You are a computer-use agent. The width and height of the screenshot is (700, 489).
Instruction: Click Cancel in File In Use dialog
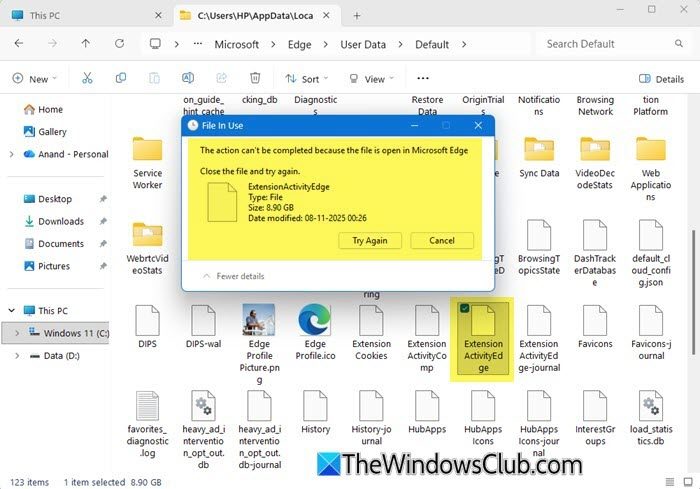(442, 240)
